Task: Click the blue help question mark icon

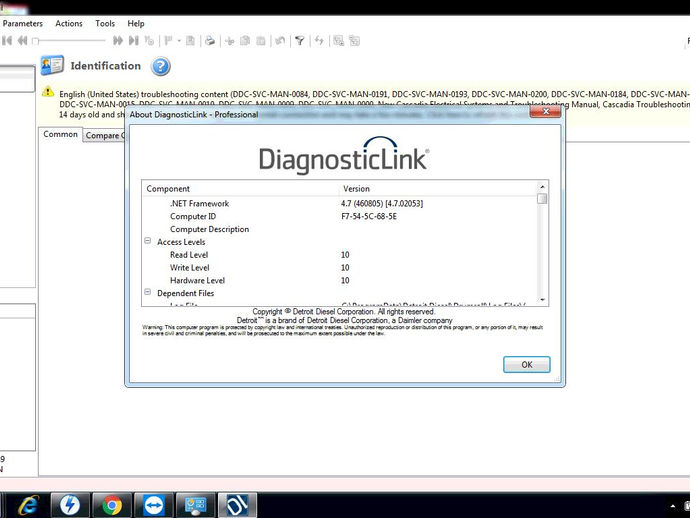Action: pyautogui.click(x=161, y=66)
